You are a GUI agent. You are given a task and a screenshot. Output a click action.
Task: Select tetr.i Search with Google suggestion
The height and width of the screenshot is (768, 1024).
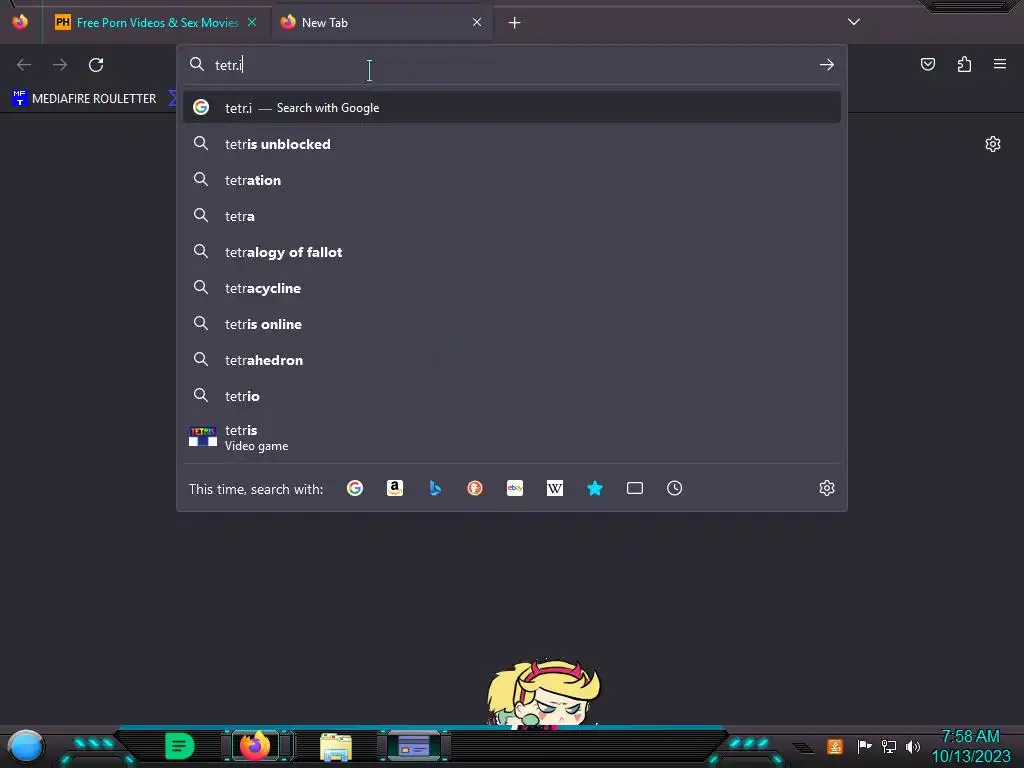point(512,108)
